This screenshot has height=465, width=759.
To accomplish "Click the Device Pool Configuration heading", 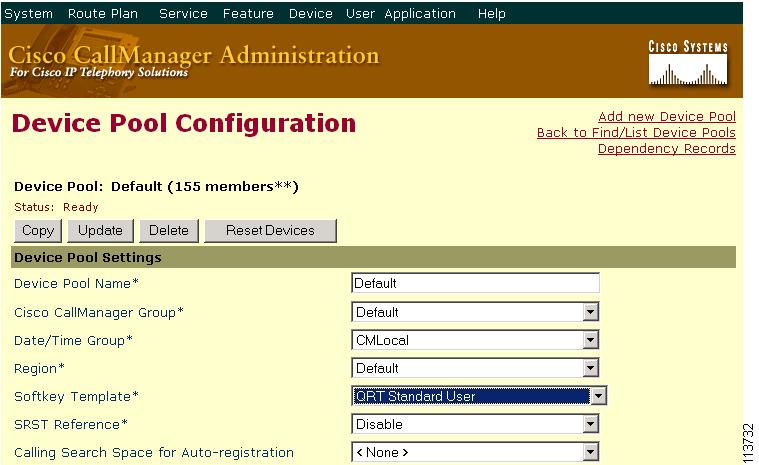I will tap(183, 123).
